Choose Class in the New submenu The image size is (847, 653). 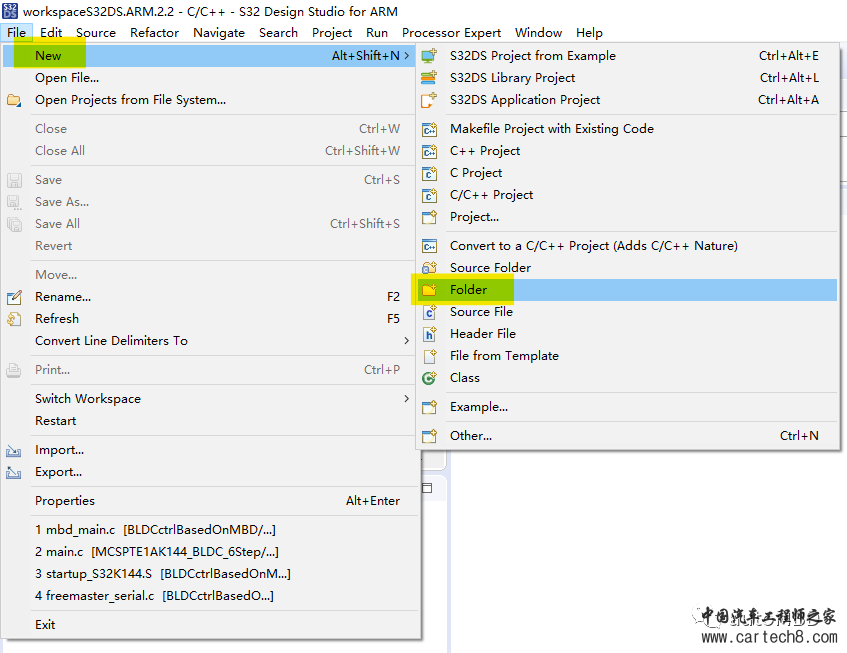tap(628, 378)
